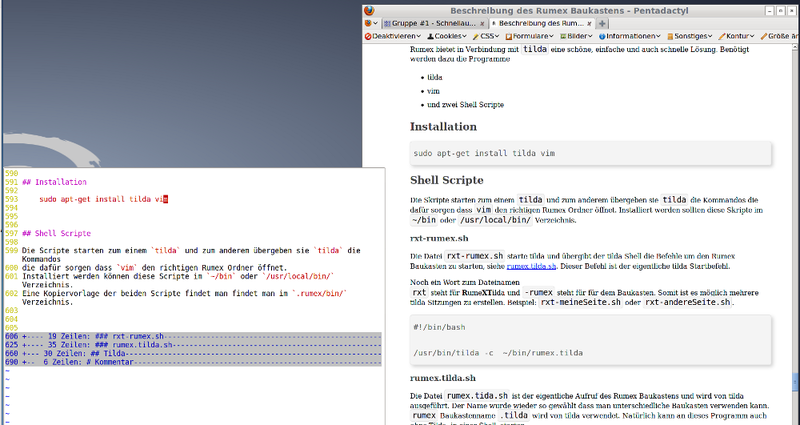Click the 'rxt-meineSeite.sh' inline code example
The width and height of the screenshot is (800, 425).
pyautogui.click(x=581, y=303)
